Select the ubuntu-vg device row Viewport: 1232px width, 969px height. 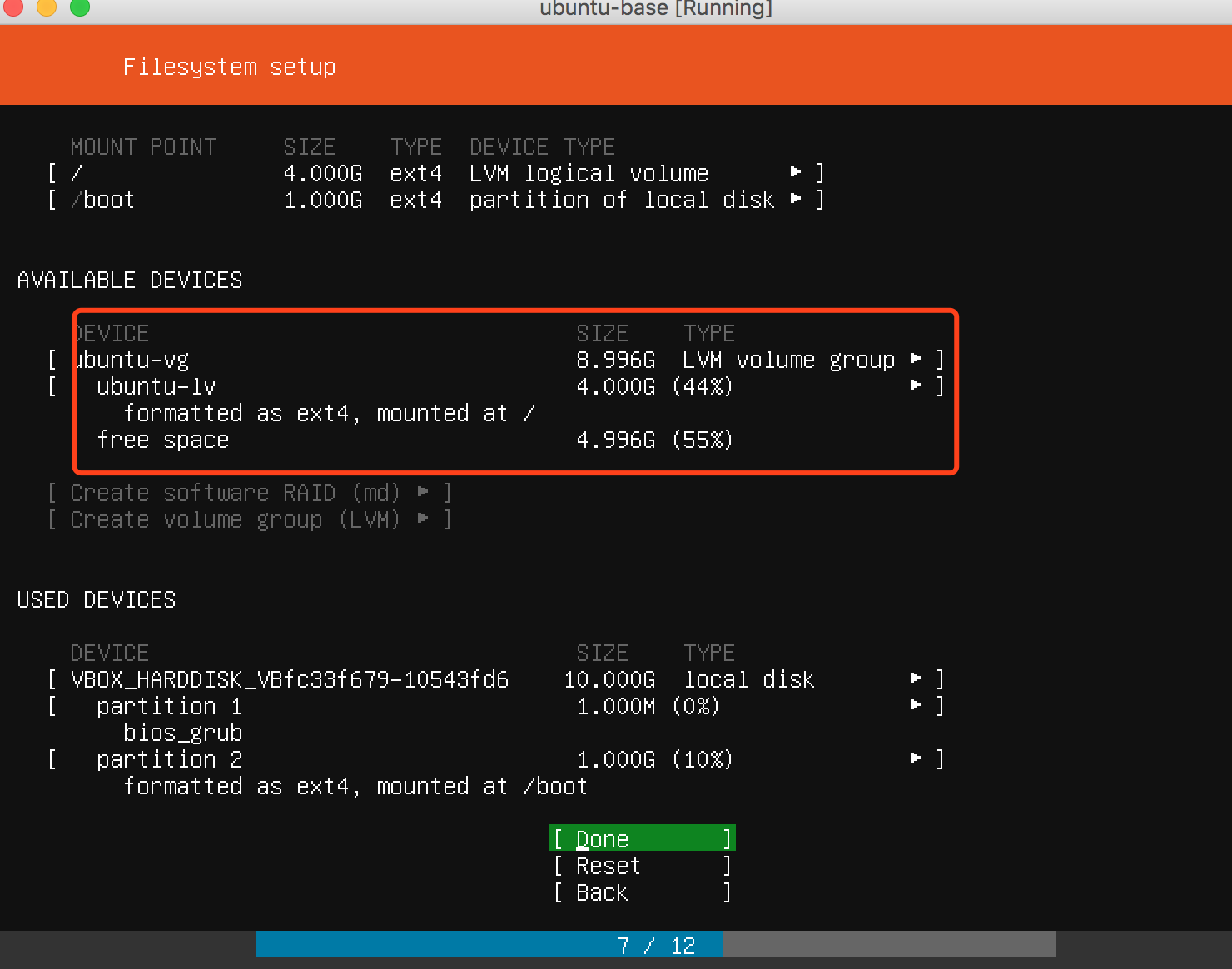(496, 360)
